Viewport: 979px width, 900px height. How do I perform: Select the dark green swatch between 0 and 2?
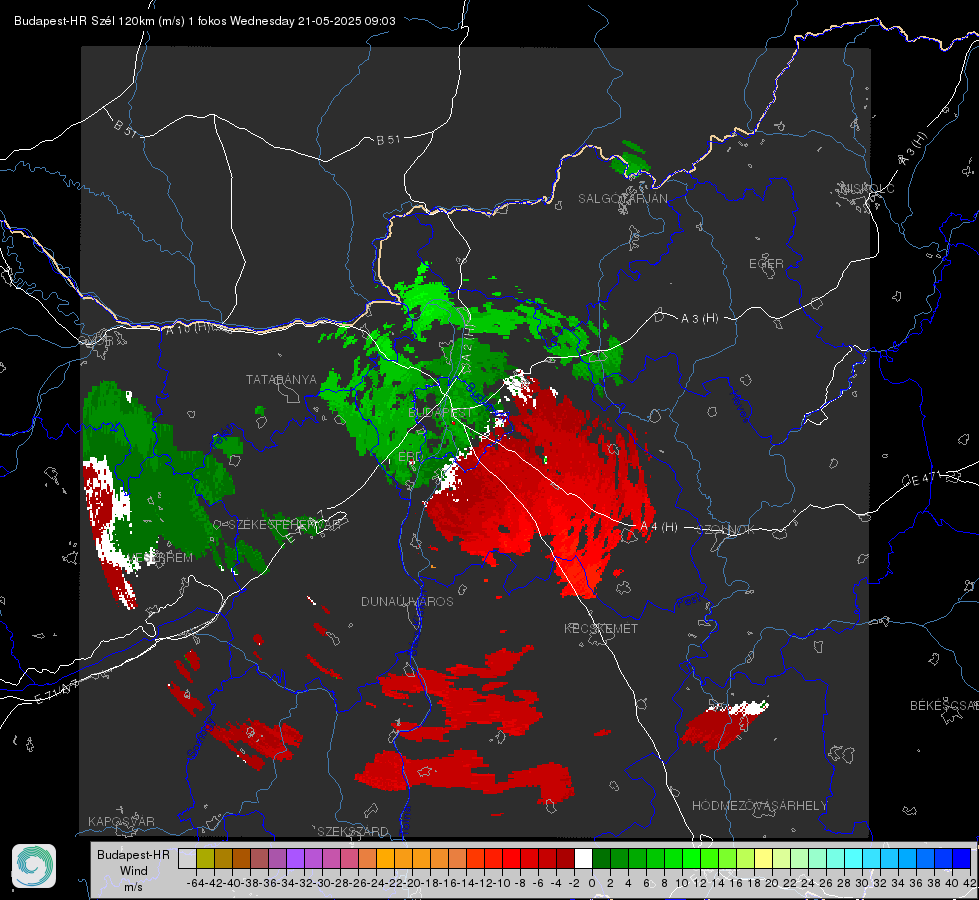pyautogui.click(x=601, y=859)
